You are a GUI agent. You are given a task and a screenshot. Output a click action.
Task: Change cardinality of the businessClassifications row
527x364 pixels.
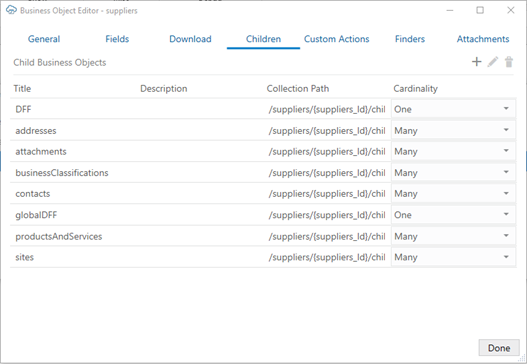tap(453, 173)
